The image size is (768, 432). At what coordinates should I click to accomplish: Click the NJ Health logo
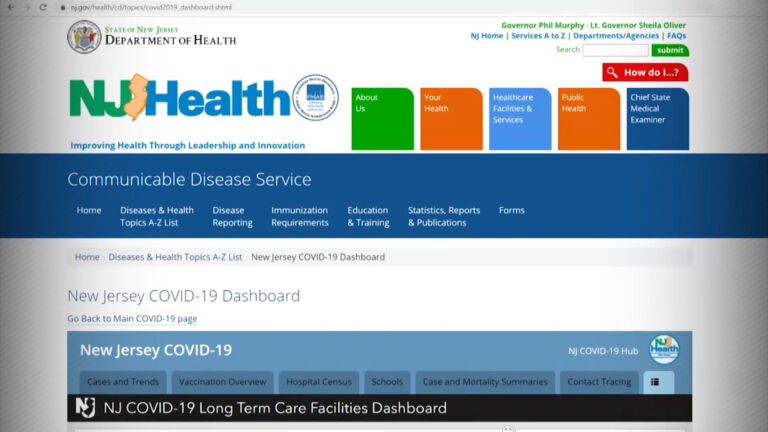[179, 97]
